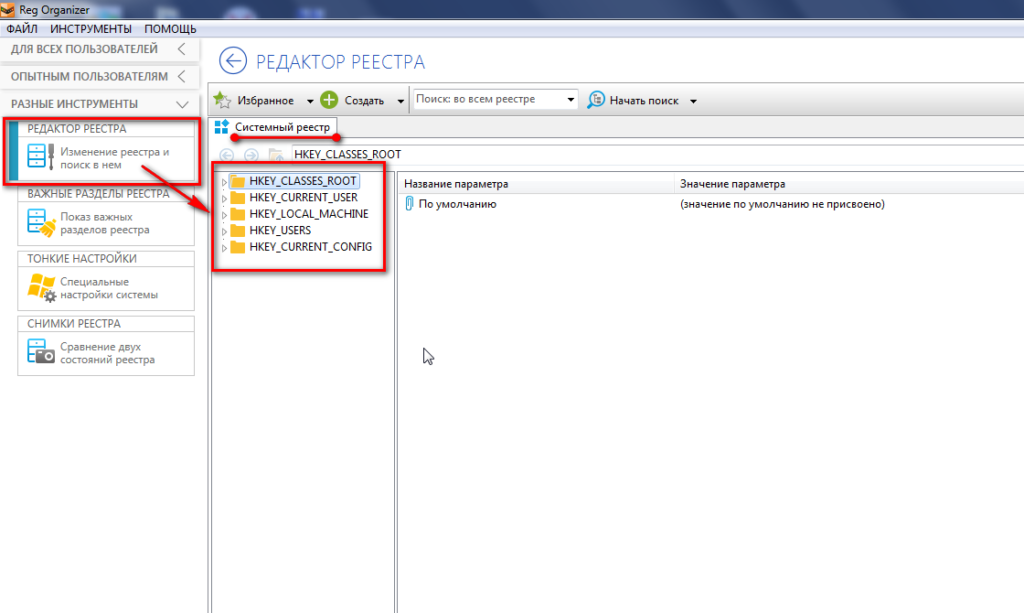Click the round back arrow beside РЕДАКТОР РЕЕСТРА
1024x613 pixels.
coord(232,62)
